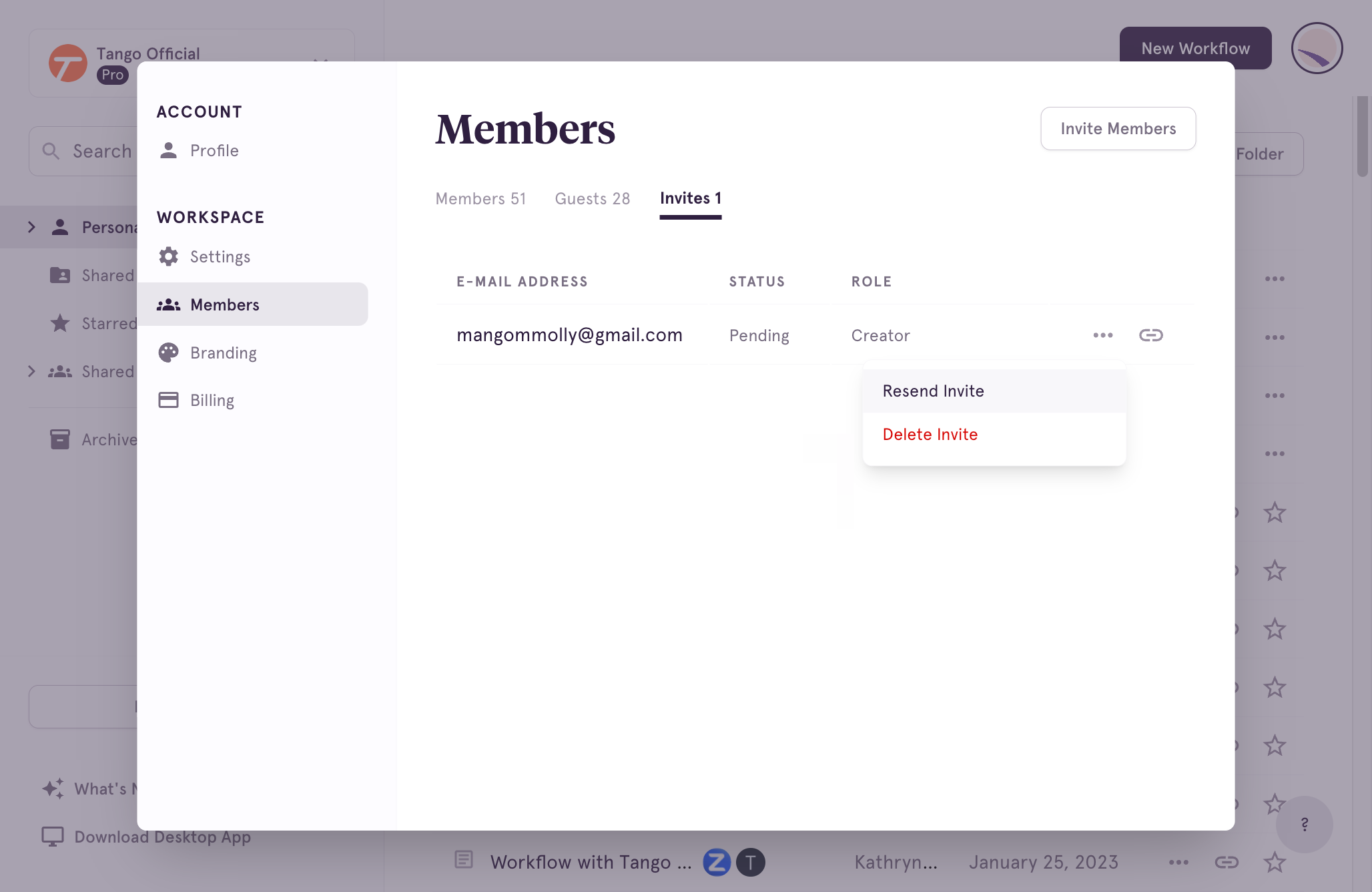The height and width of the screenshot is (892, 1372).
Task: Click the mangommolly@gmail.com email address
Action: click(x=569, y=335)
